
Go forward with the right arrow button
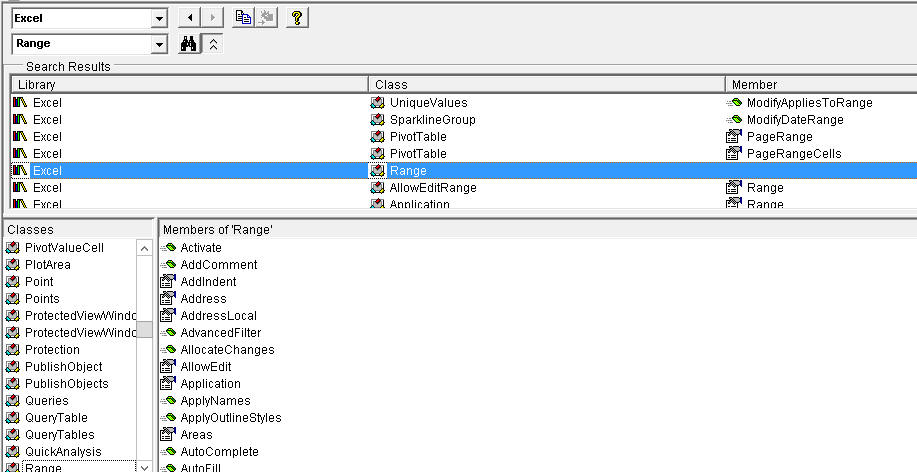click(212, 18)
